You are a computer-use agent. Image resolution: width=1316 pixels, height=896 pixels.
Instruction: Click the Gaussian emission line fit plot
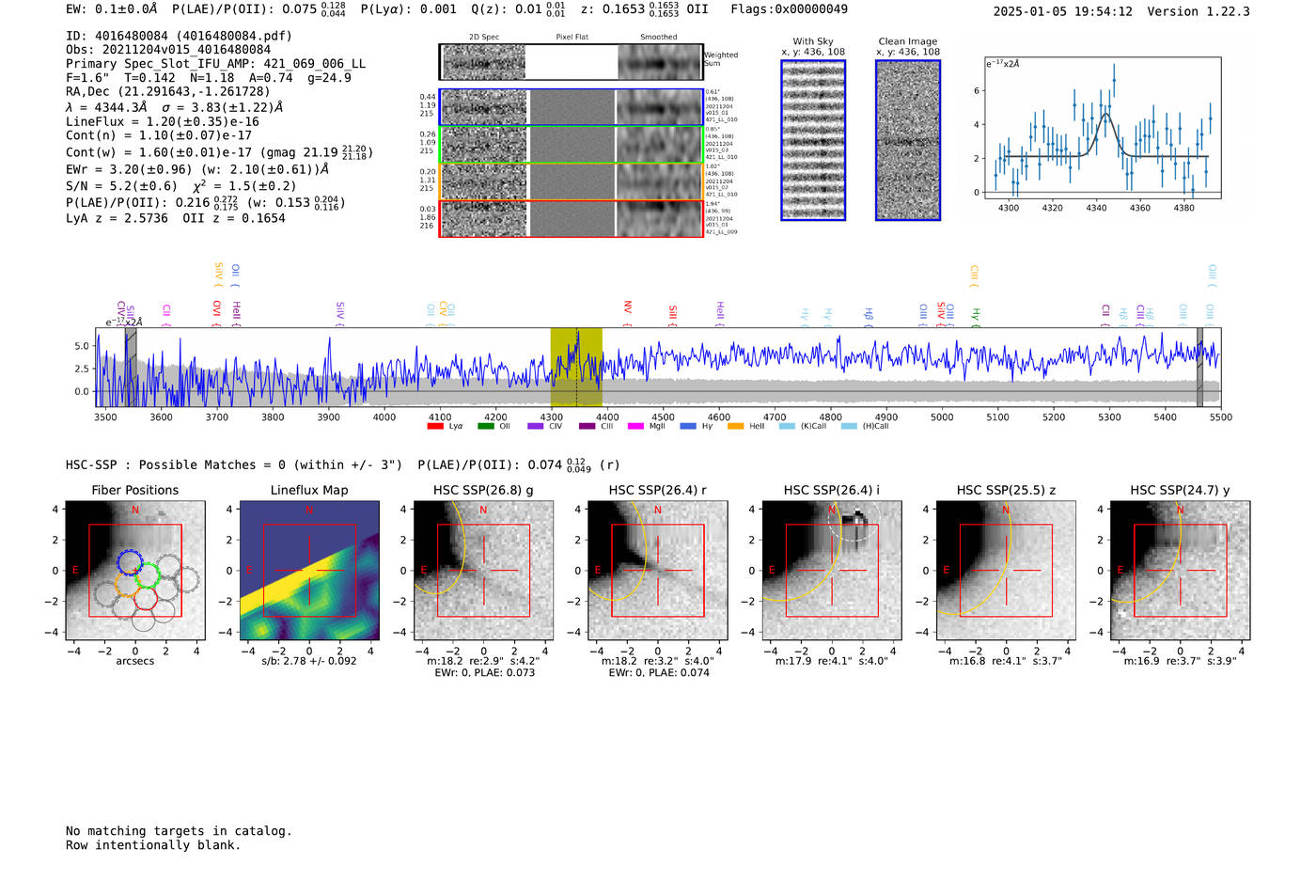[1103, 128]
